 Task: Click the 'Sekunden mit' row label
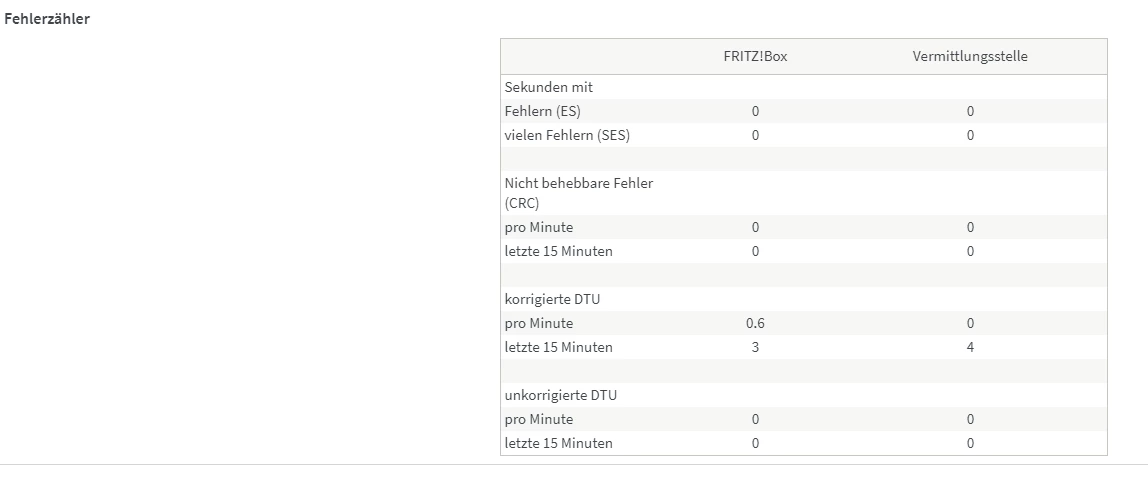click(548, 87)
